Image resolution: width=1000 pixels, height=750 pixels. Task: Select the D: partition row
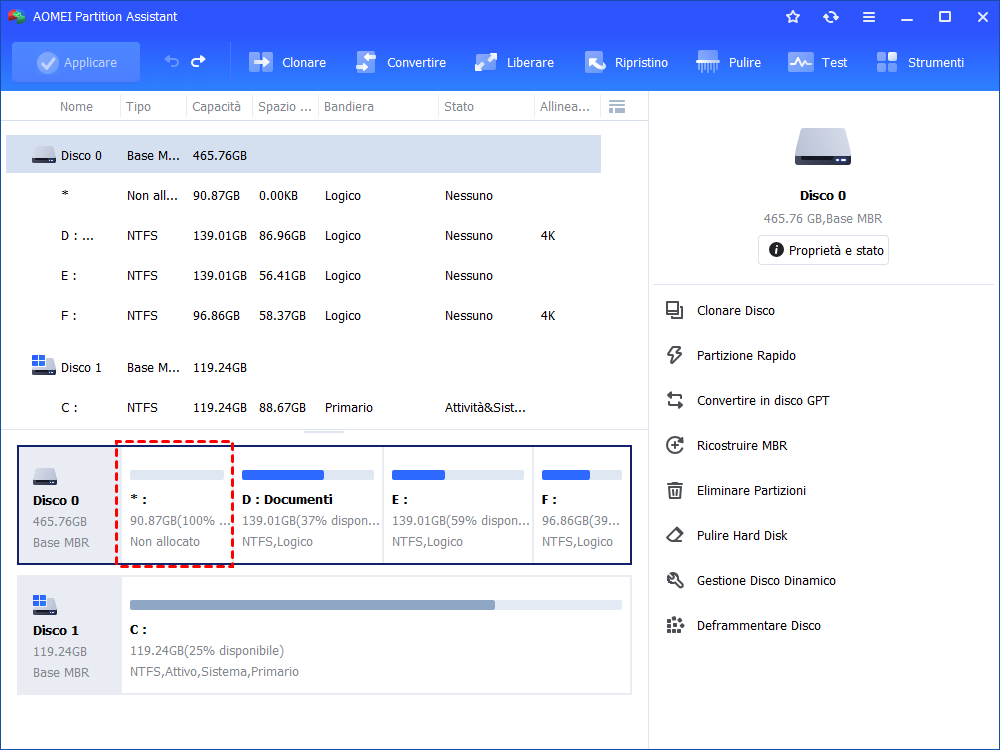coord(304,235)
